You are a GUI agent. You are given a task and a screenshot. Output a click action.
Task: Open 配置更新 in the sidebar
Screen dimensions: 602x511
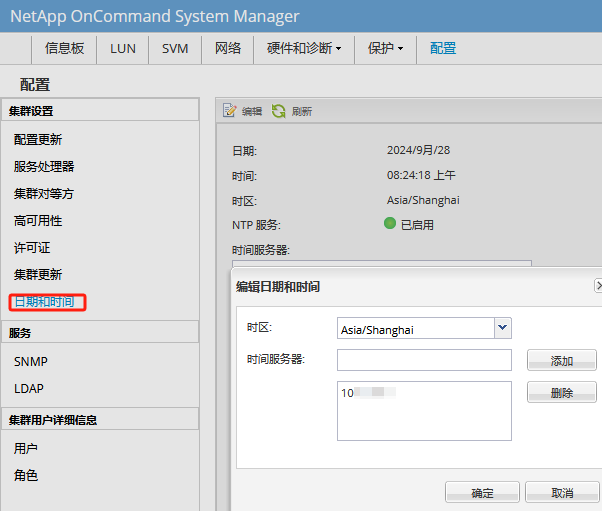[38, 139]
